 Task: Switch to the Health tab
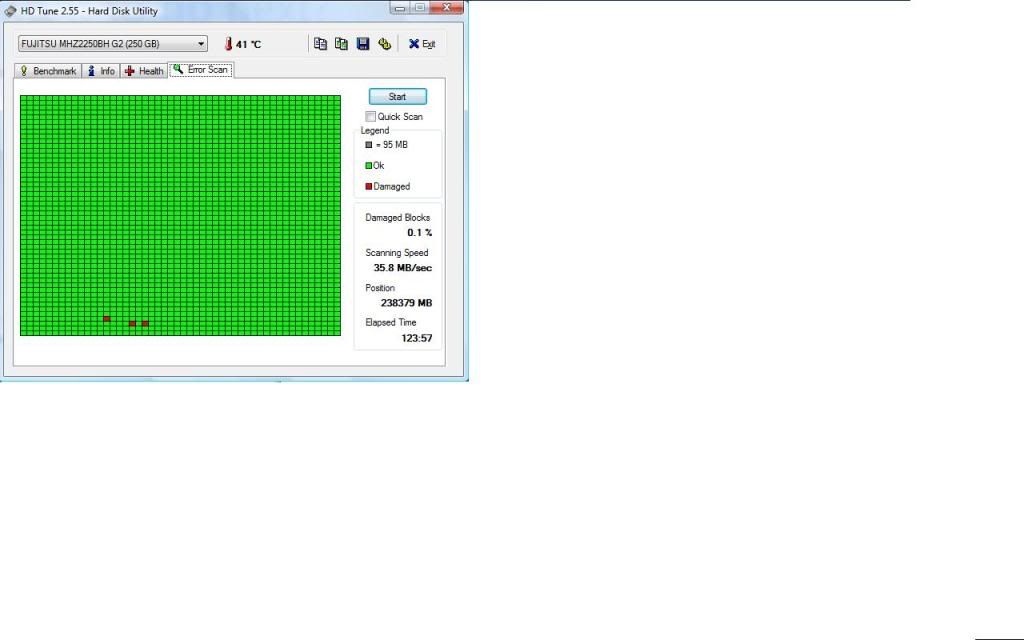click(x=144, y=71)
